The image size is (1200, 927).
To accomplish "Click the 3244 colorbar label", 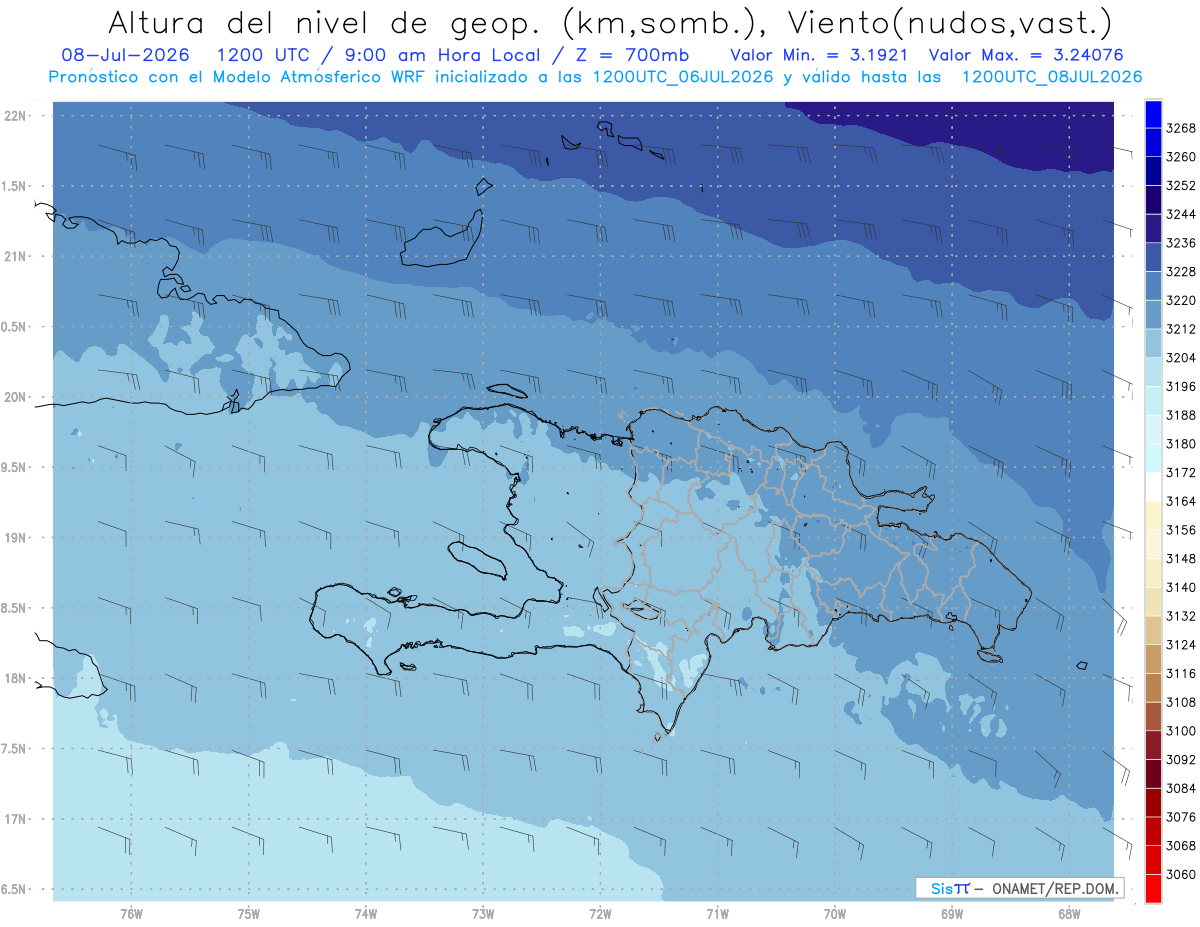I will (x=1181, y=215).
